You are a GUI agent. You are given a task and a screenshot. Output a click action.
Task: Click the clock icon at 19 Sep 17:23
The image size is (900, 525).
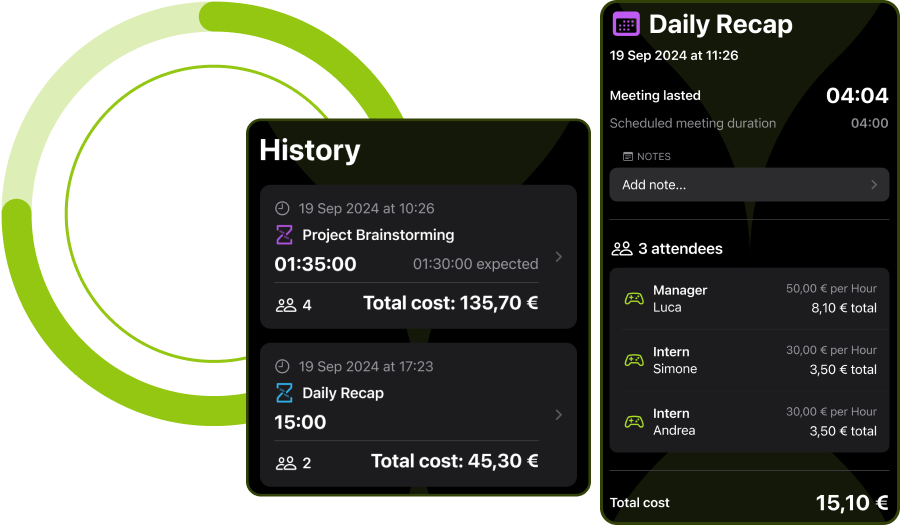click(282, 366)
